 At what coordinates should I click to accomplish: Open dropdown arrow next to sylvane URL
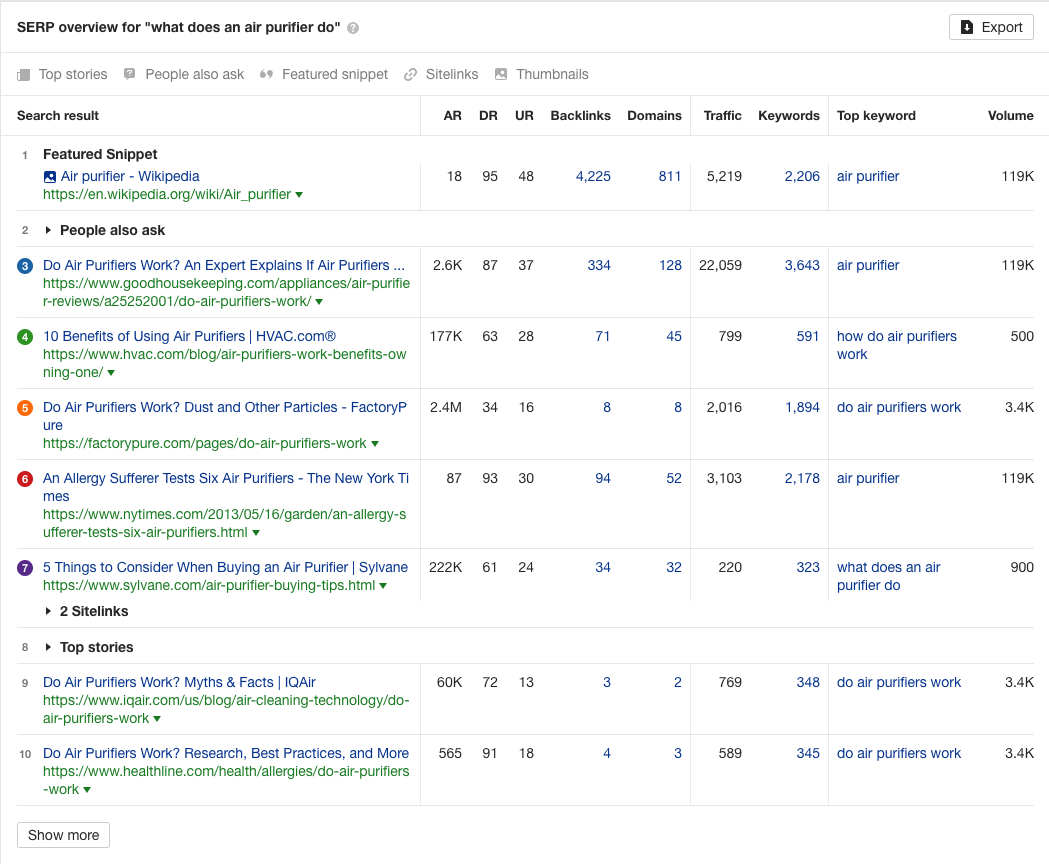point(383,586)
